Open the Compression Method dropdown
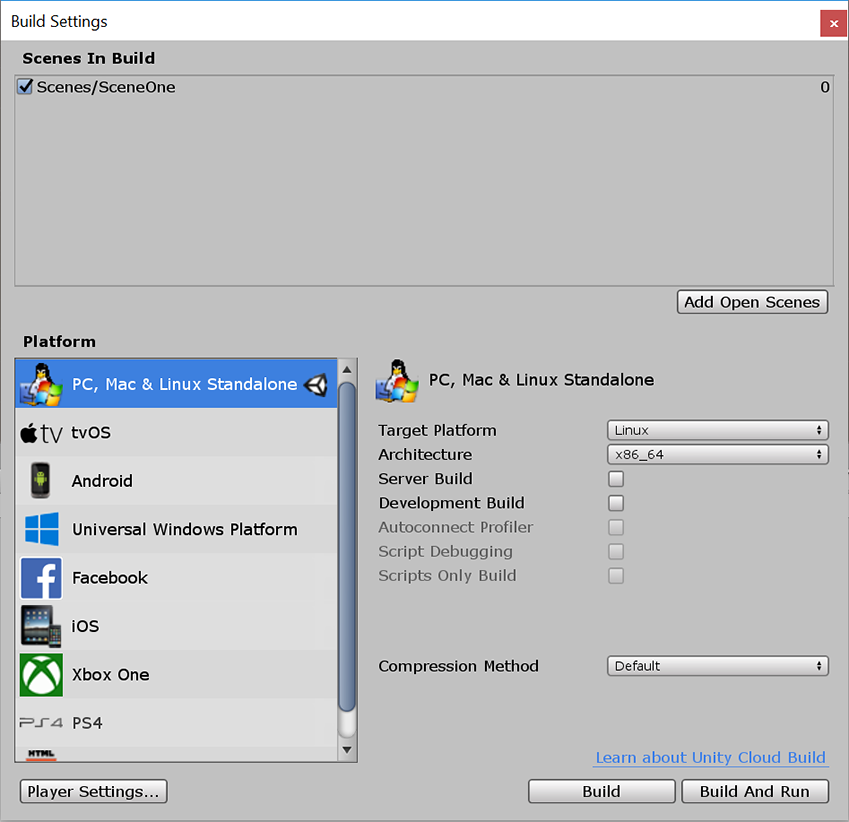Screen dimensions: 849x822 click(x=717, y=666)
